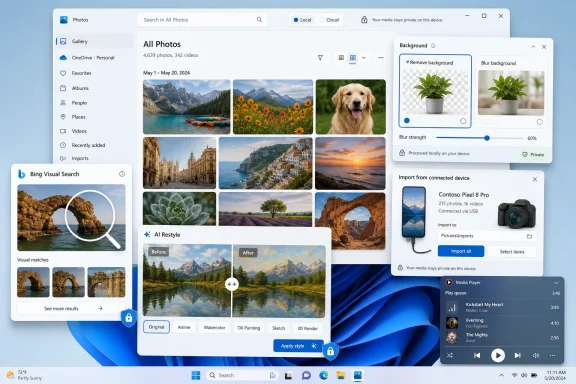
Task: Click the folder icon in the Import to field
Action: [529, 236]
